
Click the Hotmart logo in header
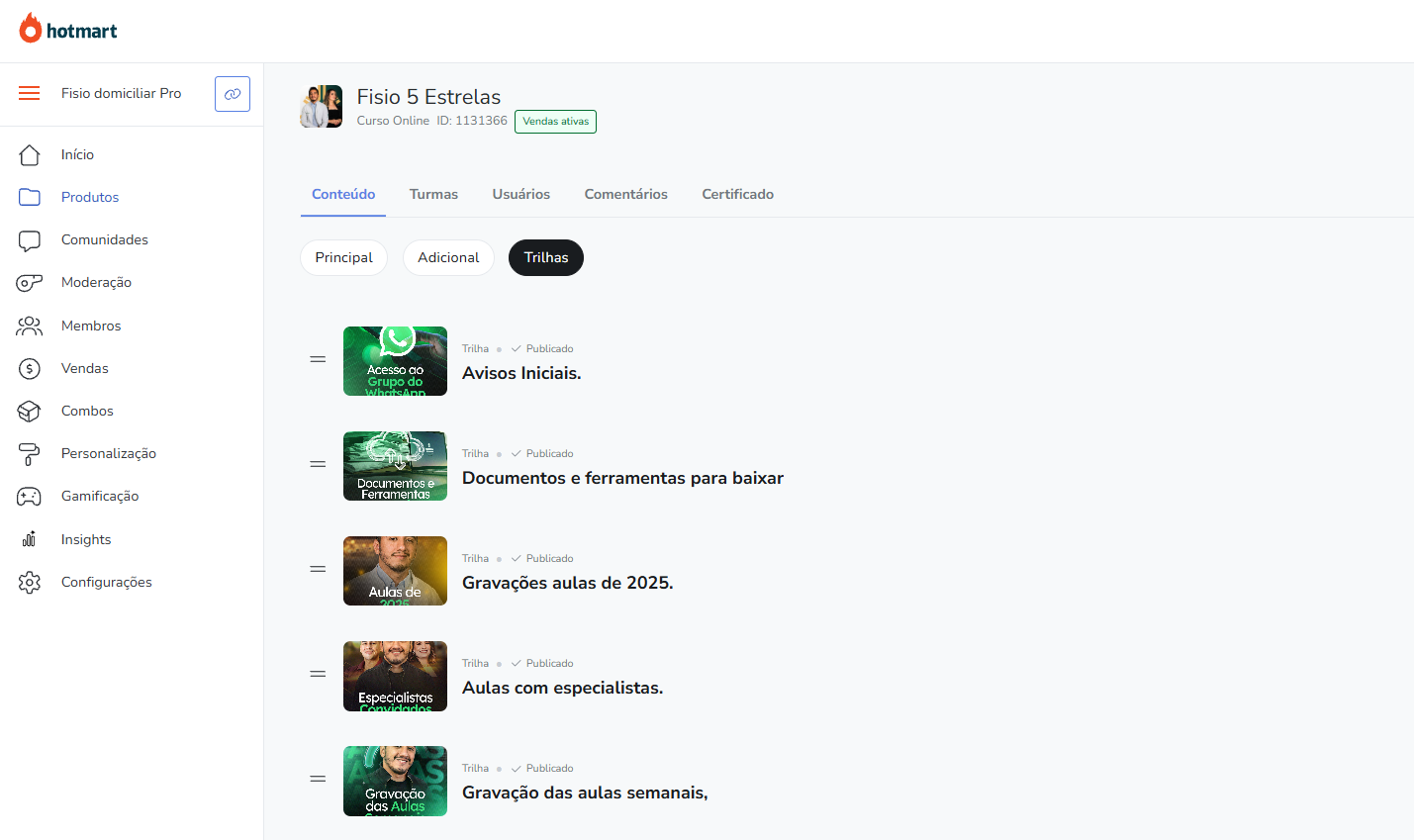(x=68, y=30)
